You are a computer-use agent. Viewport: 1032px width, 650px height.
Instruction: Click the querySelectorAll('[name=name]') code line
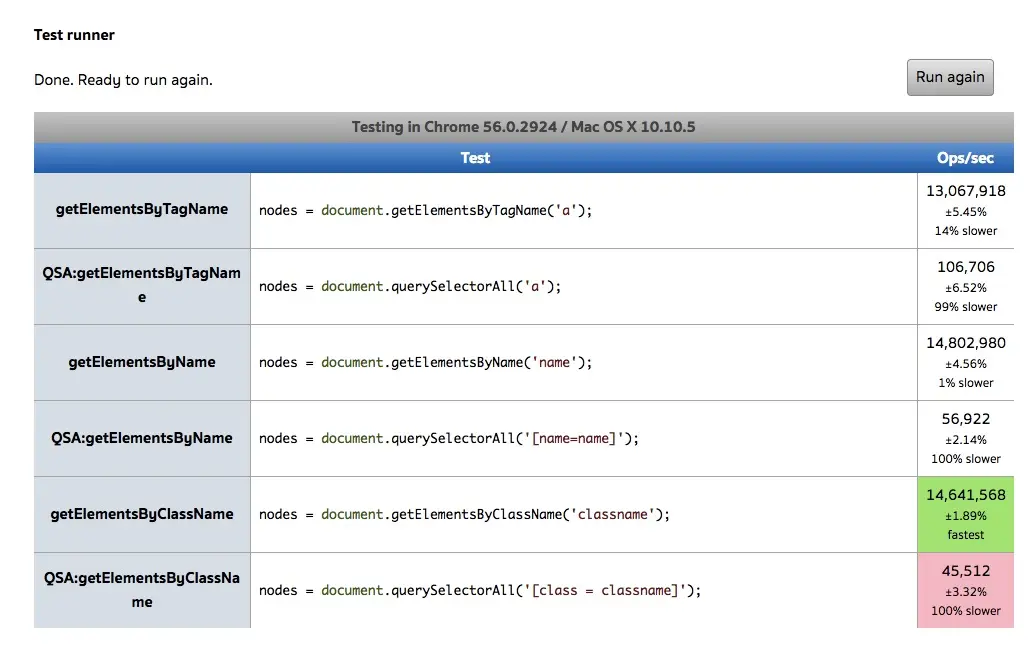pyautogui.click(x=449, y=438)
